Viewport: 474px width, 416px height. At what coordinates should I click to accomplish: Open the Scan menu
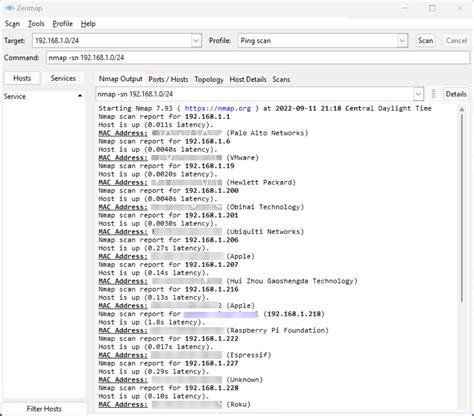12,24
